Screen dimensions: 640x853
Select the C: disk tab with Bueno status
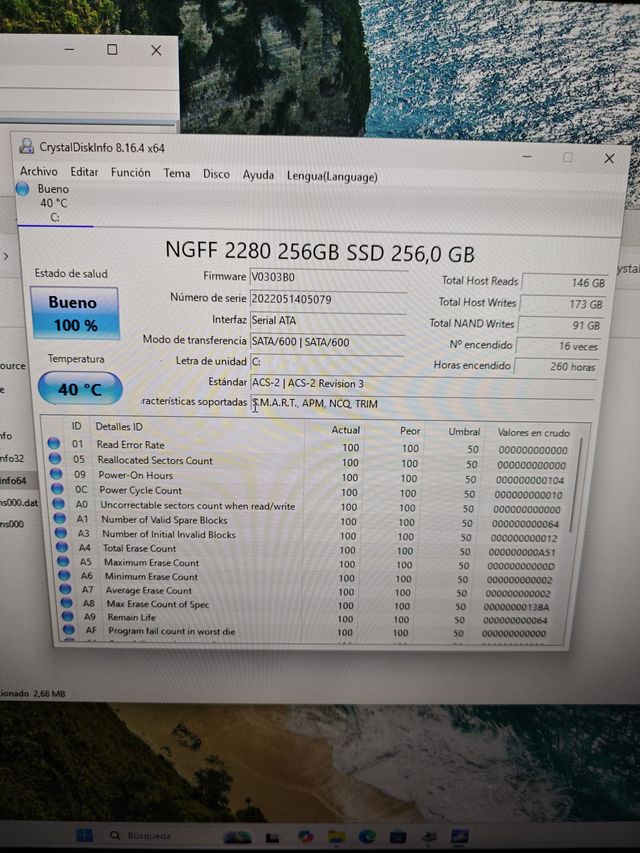(54, 203)
